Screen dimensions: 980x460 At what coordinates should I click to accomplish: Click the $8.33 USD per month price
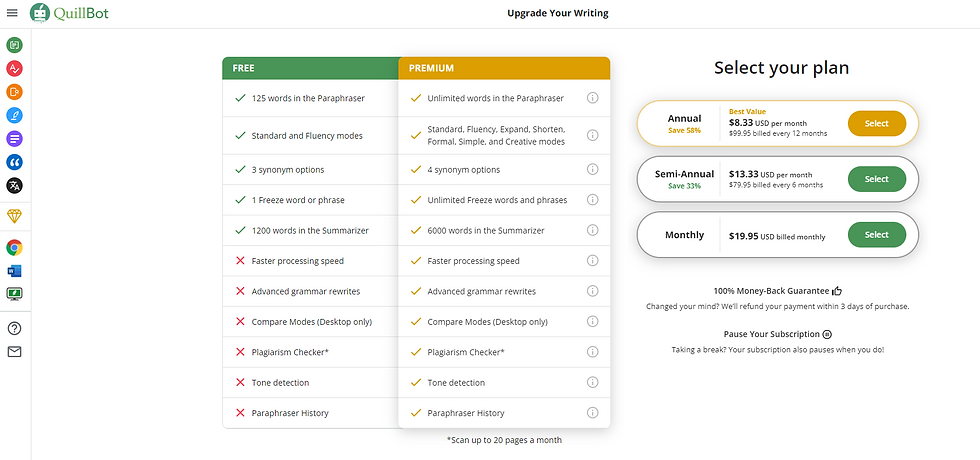[x=768, y=123]
